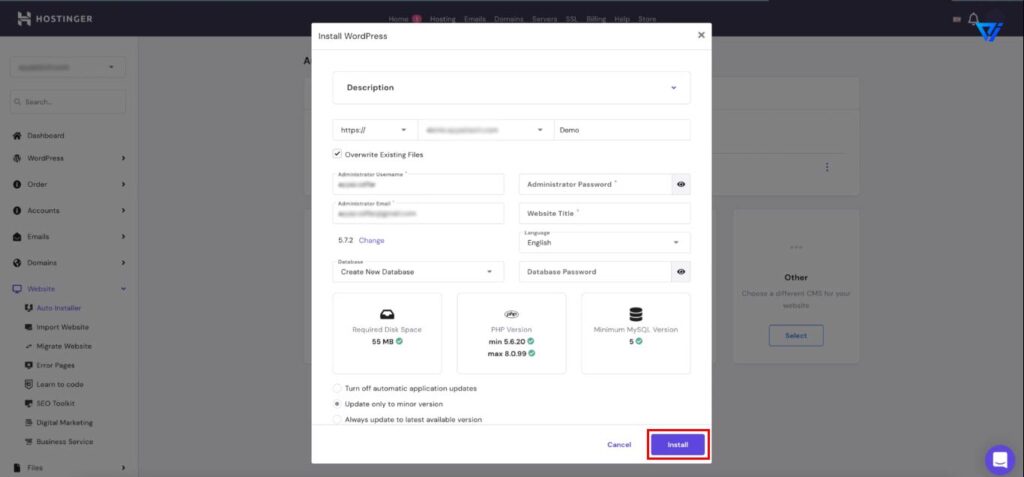This screenshot has width=1024, height=477.
Task: Click the sidebar Search field
Action: pos(68,102)
